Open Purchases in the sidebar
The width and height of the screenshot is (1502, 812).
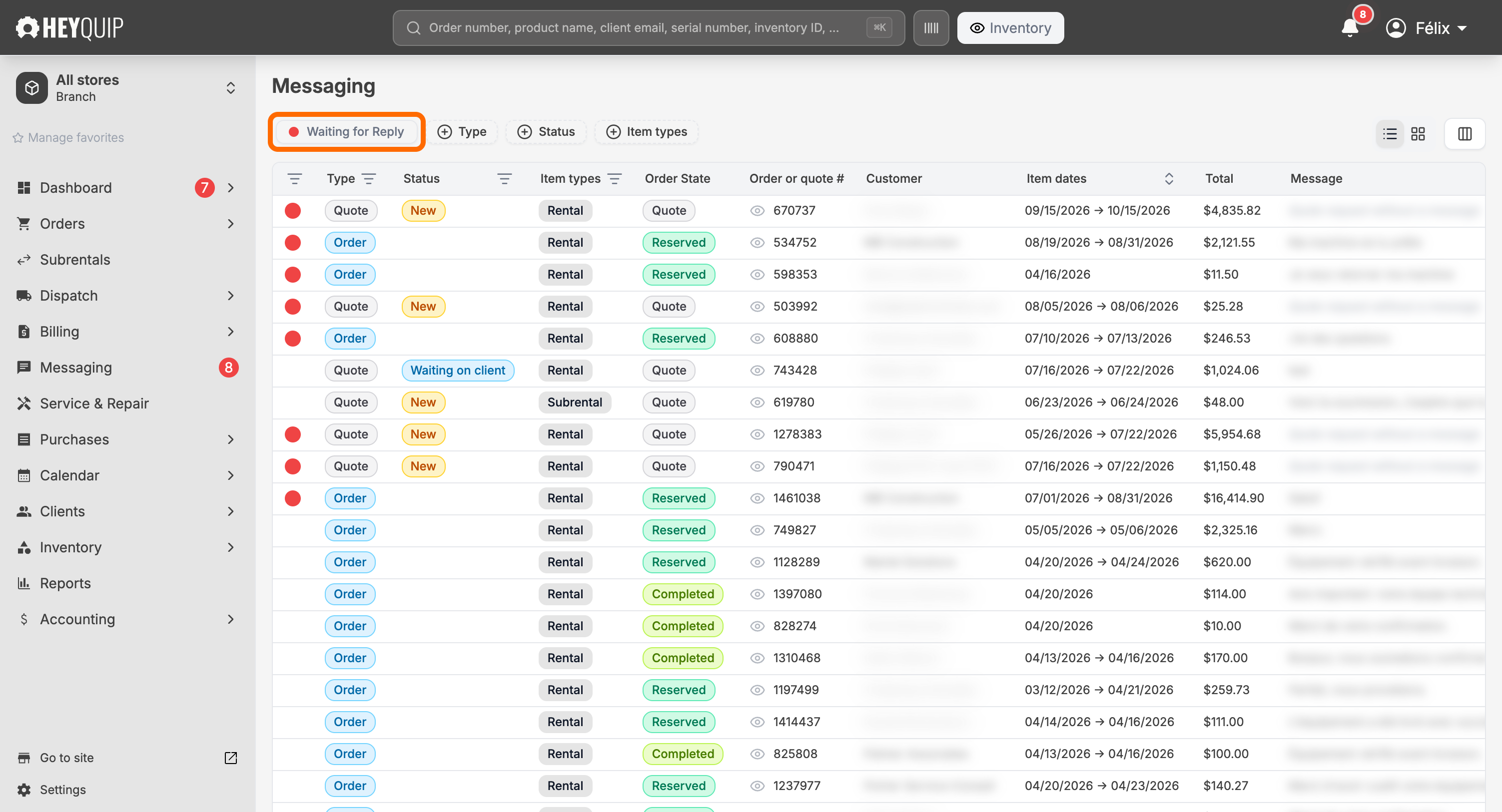[74, 439]
